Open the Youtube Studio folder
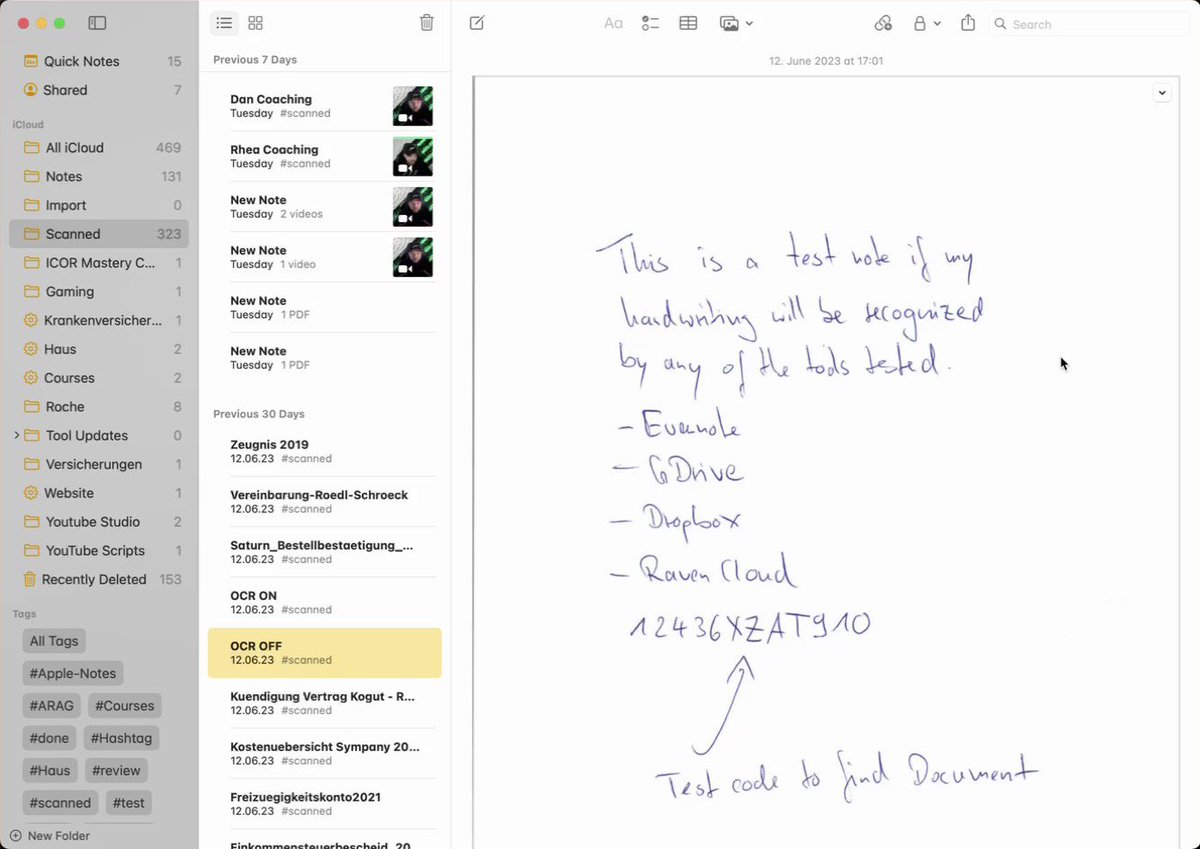The height and width of the screenshot is (849, 1200). coord(99,522)
